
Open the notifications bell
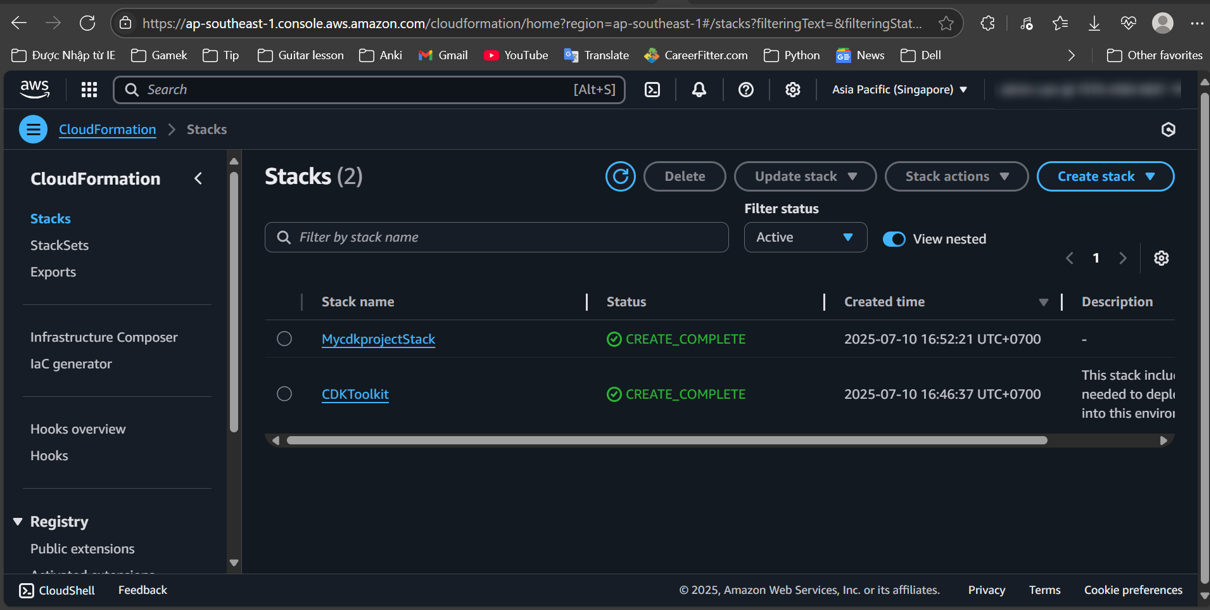pyautogui.click(x=698, y=89)
